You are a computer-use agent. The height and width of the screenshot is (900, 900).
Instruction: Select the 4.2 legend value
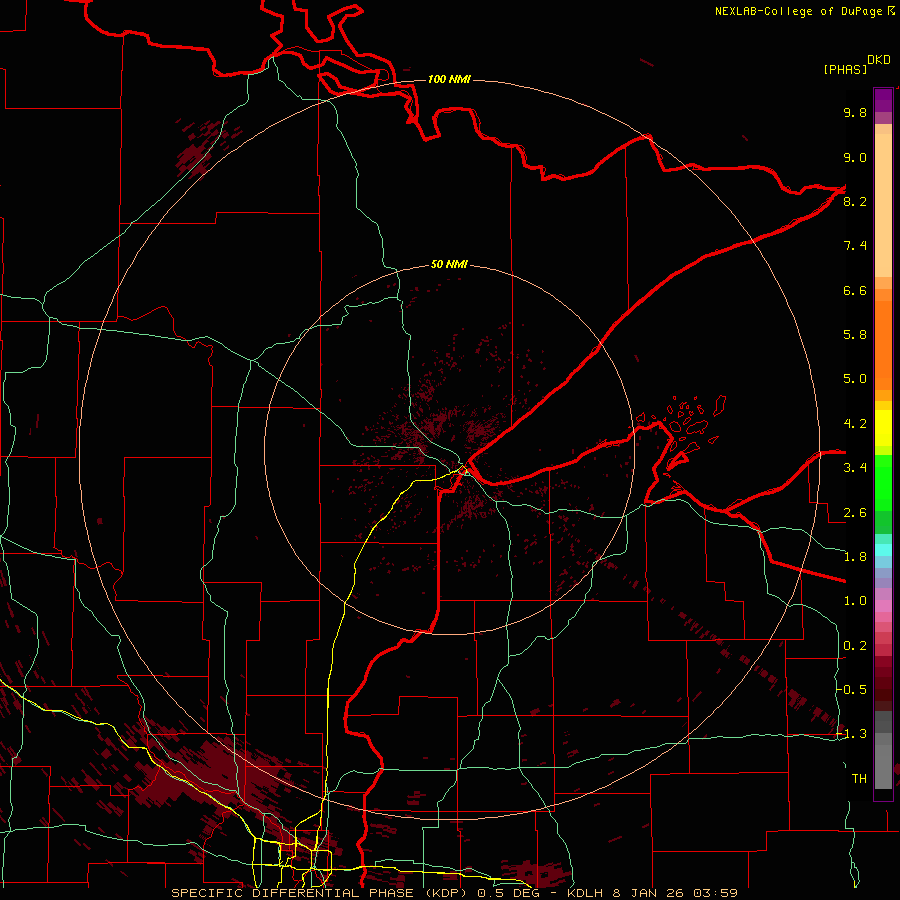855,423
